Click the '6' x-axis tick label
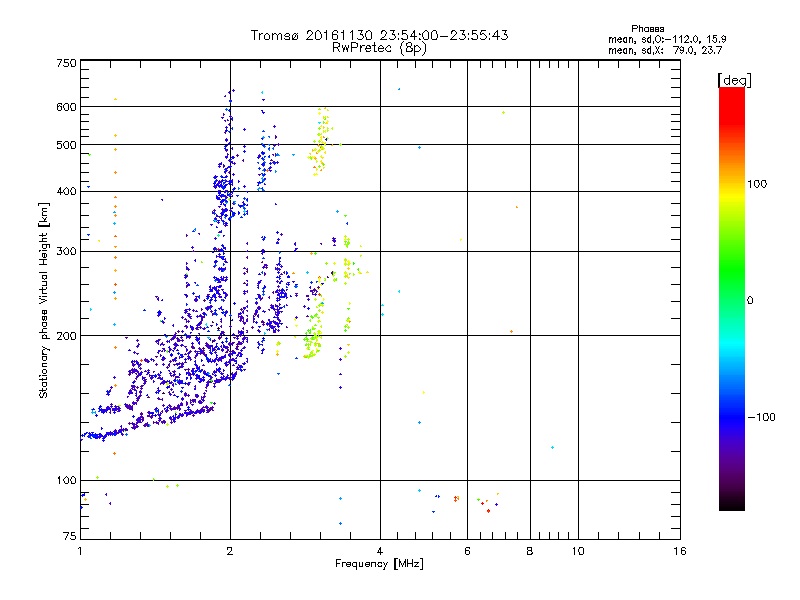This screenshot has height=600, width=800. pos(467,551)
